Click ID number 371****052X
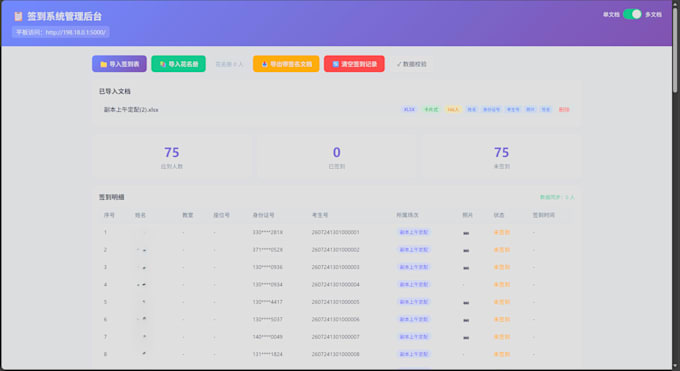680x371 pixels. pyautogui.click(x=268, y=250)
